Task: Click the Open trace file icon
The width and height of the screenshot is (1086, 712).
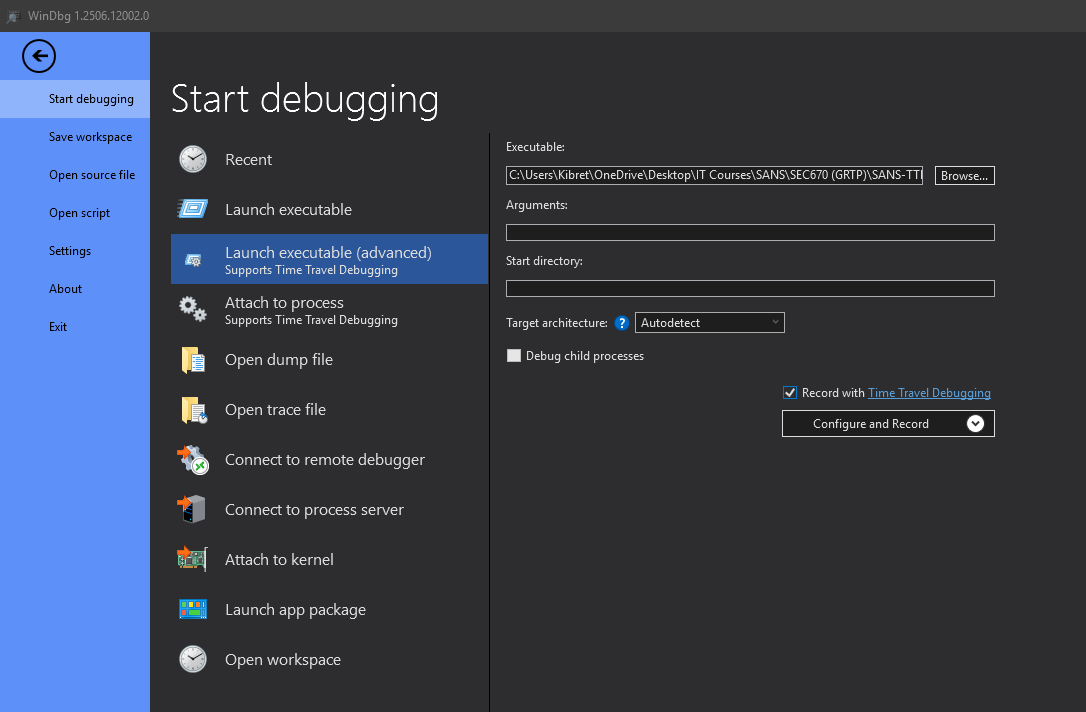Action: (x=193, y=410)
